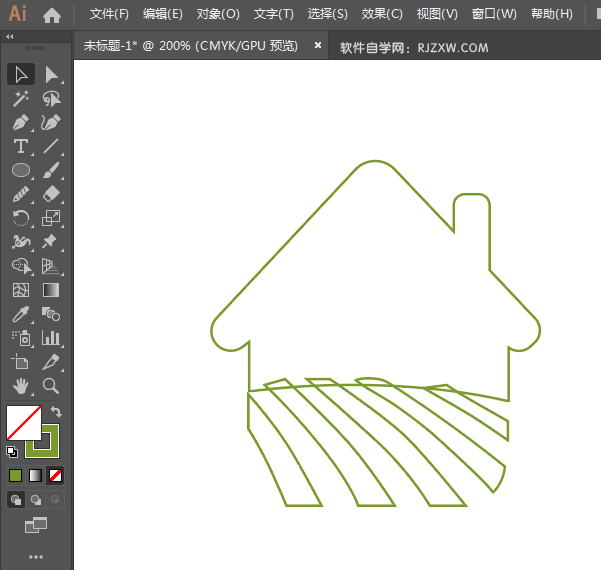Change Screen Mode
601x570 pixels.
(36, 525)
